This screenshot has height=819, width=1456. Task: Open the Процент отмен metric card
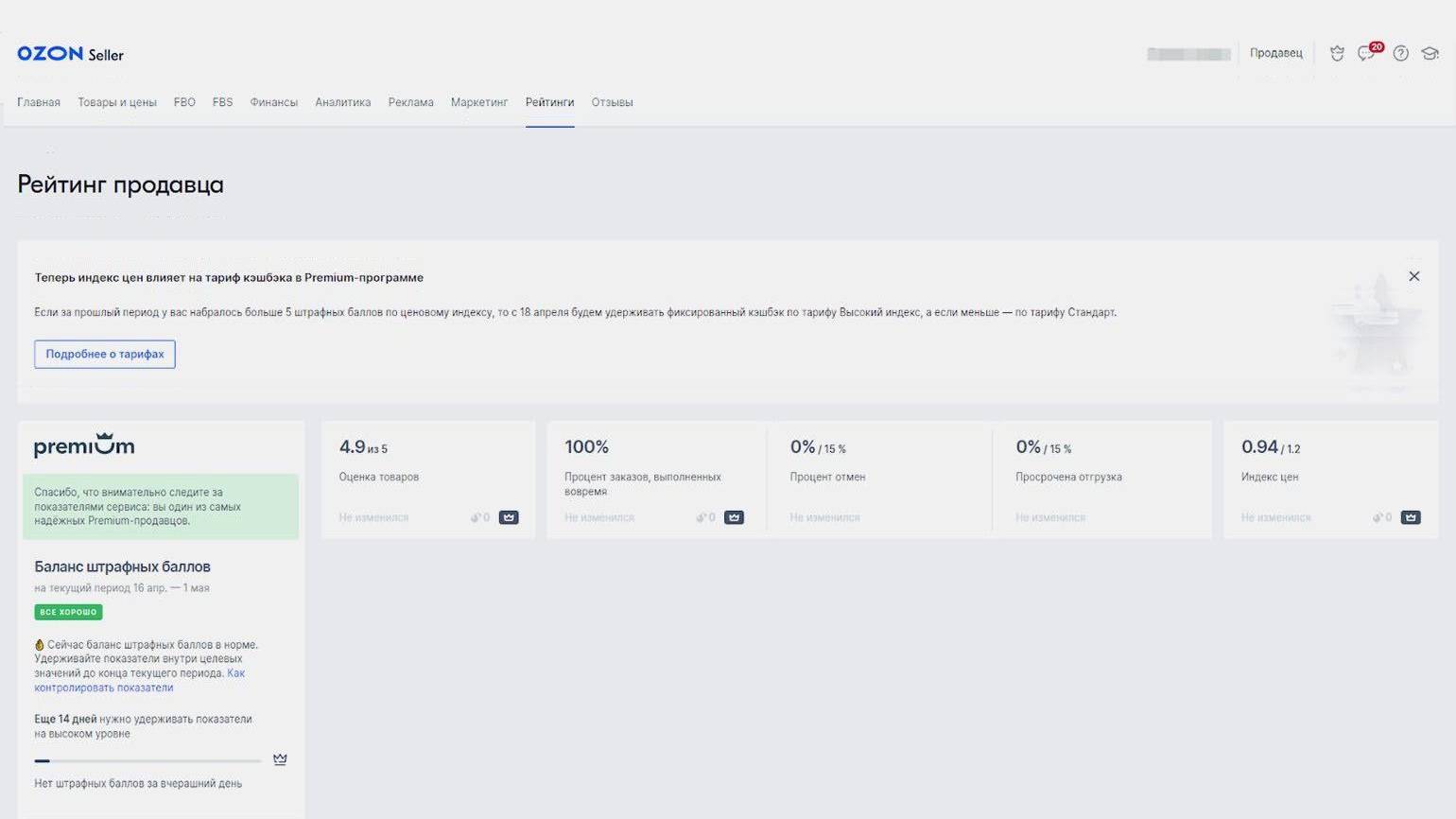coord(879,479)
